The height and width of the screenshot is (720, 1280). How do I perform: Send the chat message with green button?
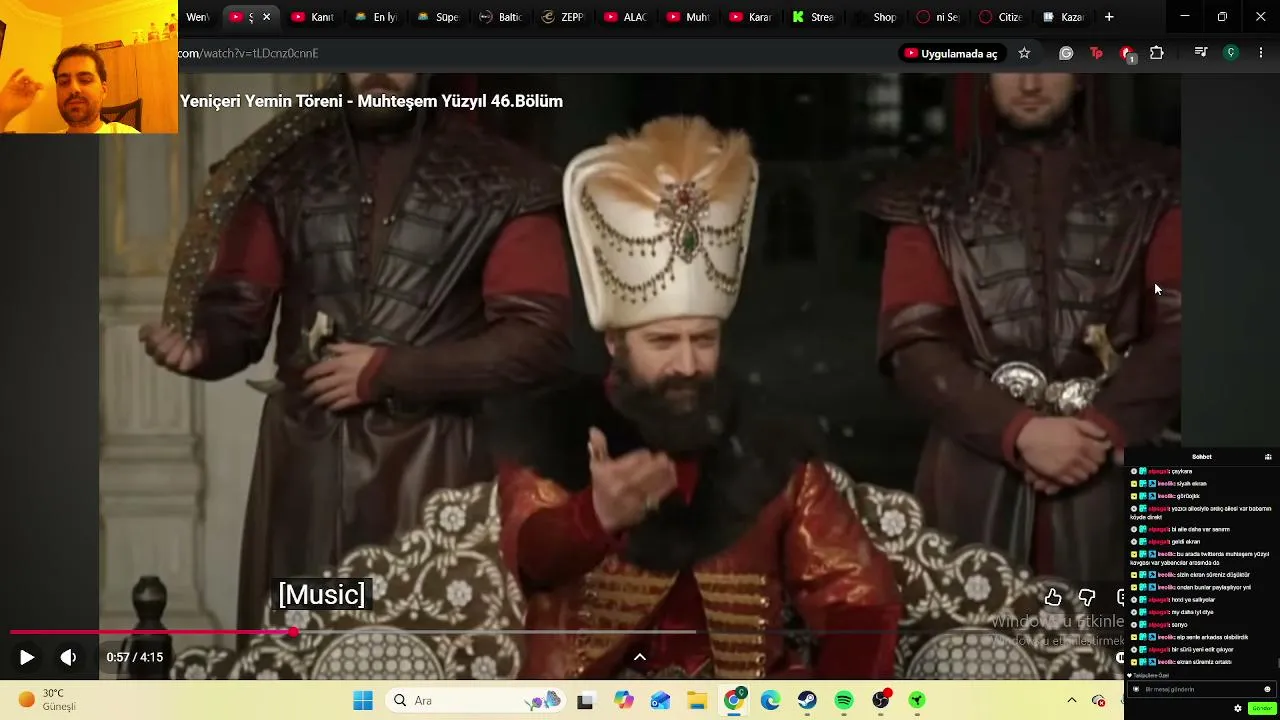click(x=1261, y=708)
